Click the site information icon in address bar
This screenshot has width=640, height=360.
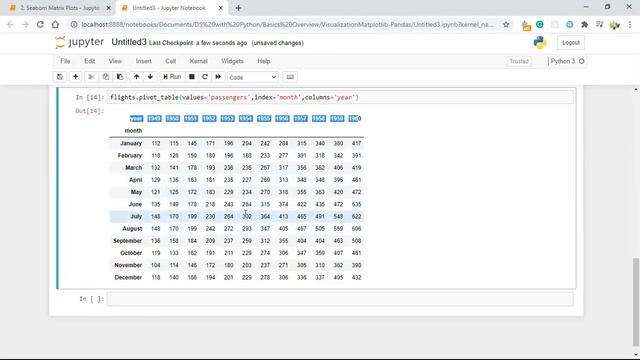[74, 25]
